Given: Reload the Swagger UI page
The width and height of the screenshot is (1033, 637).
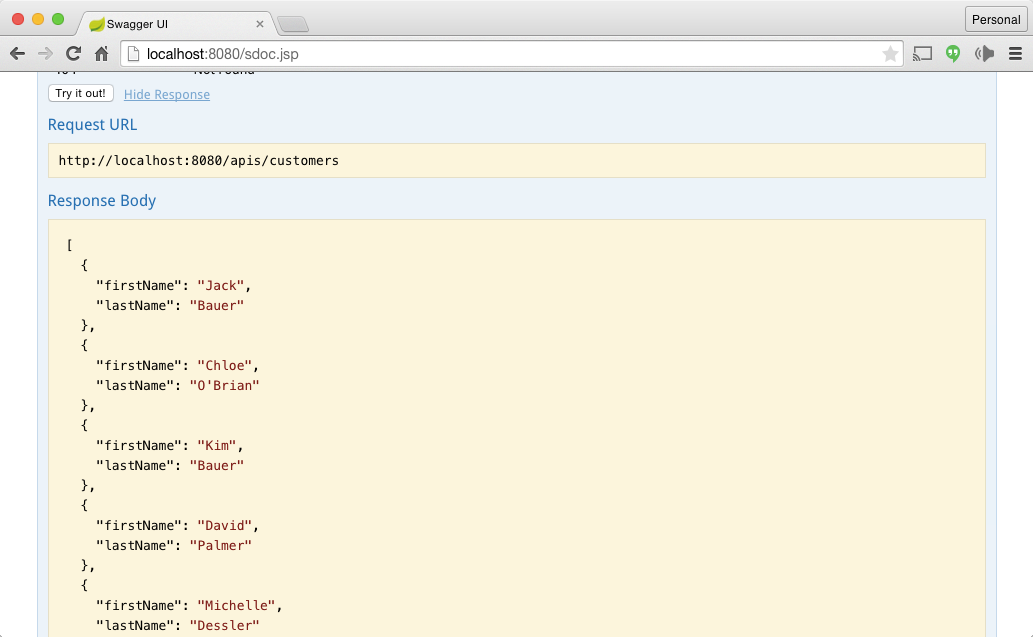Looking at the screenshot, I should click(73, 53).
